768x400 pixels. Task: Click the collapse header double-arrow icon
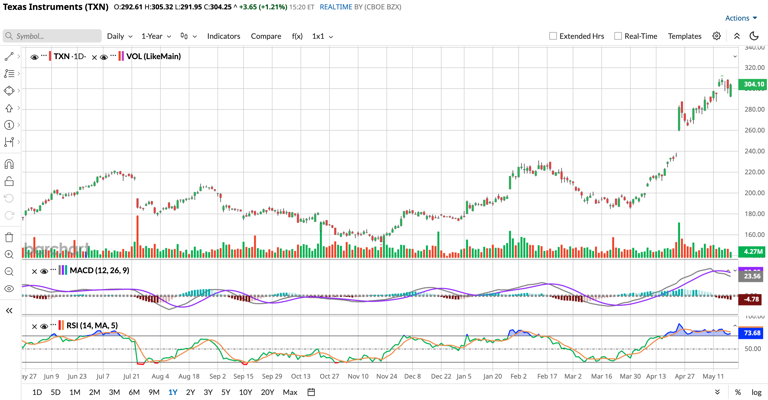[737, 36]
